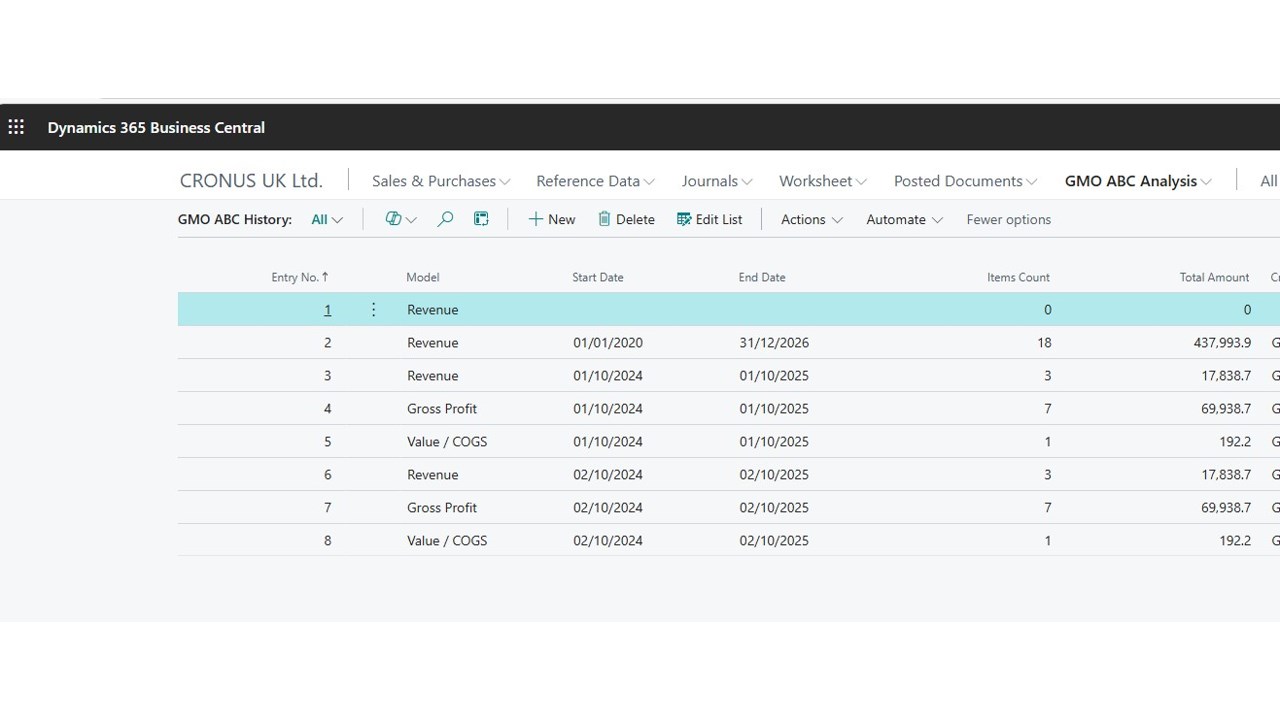Open the Excel share icon menu
1280x720 pixels.
pos(400,219)
